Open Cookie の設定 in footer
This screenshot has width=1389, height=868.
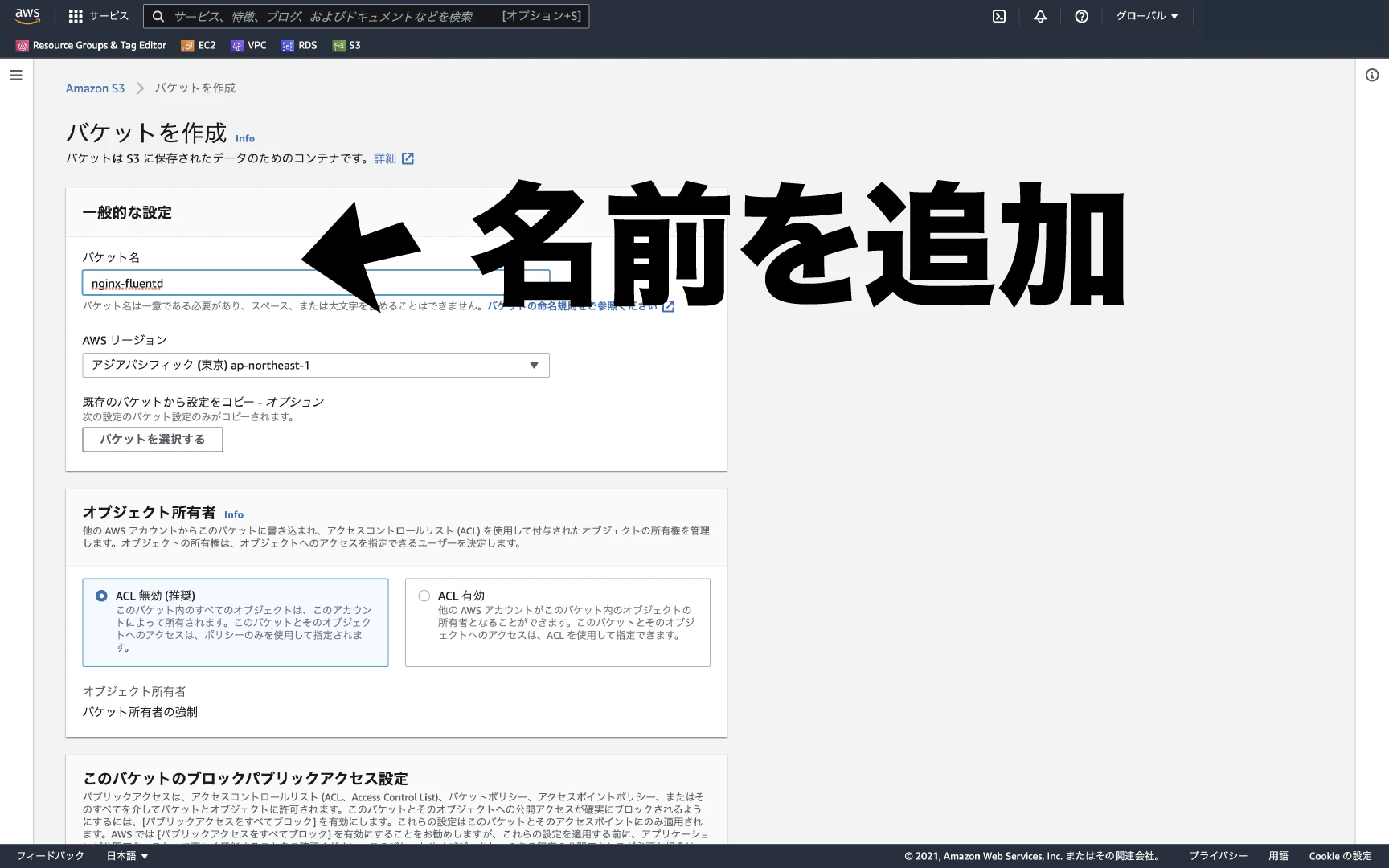[x=1340, y=856]
